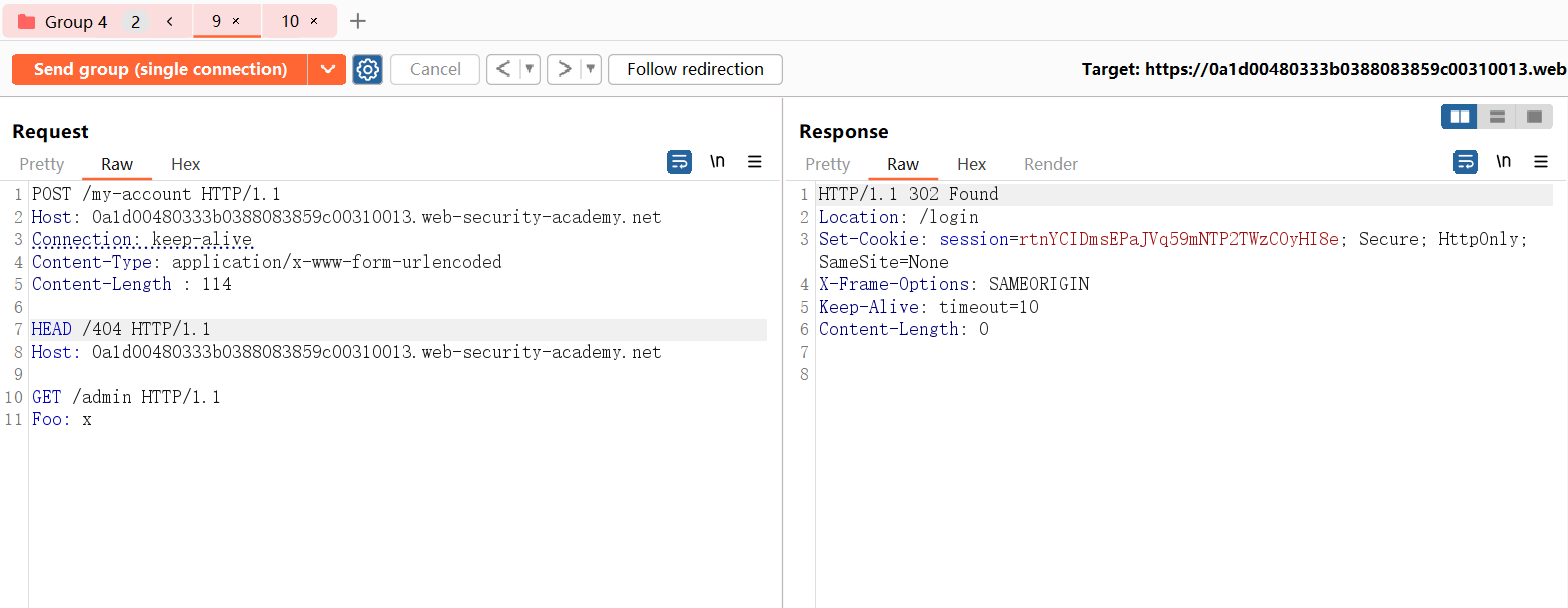Image resolution: width=1568 pixels, height=608 pixels.
Task: Open the Response Render tab
Action: [1051, 164]
